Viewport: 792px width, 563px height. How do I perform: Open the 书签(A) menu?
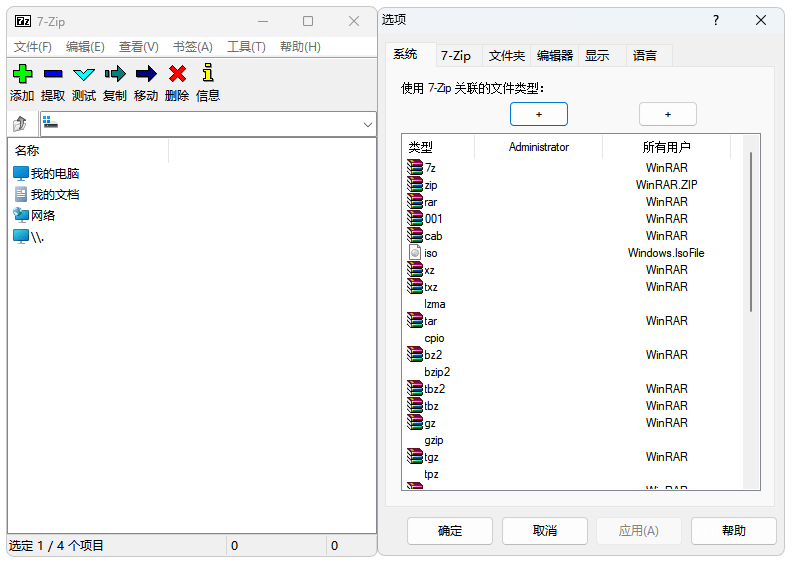(193, 47)
